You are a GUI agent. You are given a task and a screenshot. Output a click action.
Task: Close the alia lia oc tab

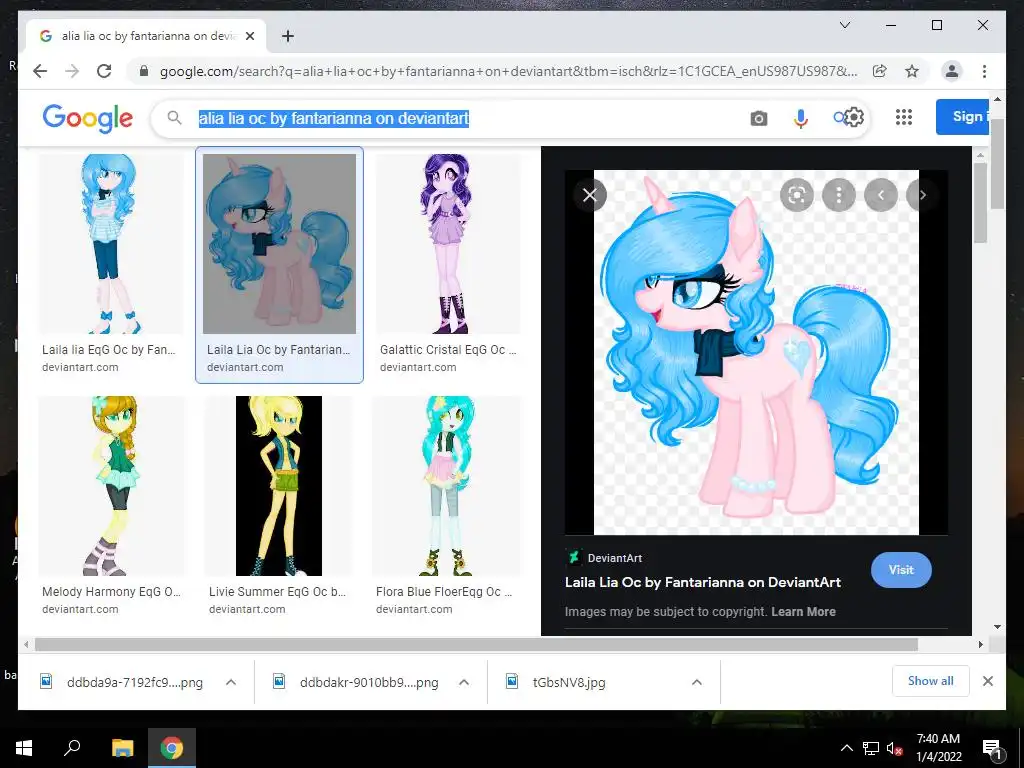coord(249,36)
